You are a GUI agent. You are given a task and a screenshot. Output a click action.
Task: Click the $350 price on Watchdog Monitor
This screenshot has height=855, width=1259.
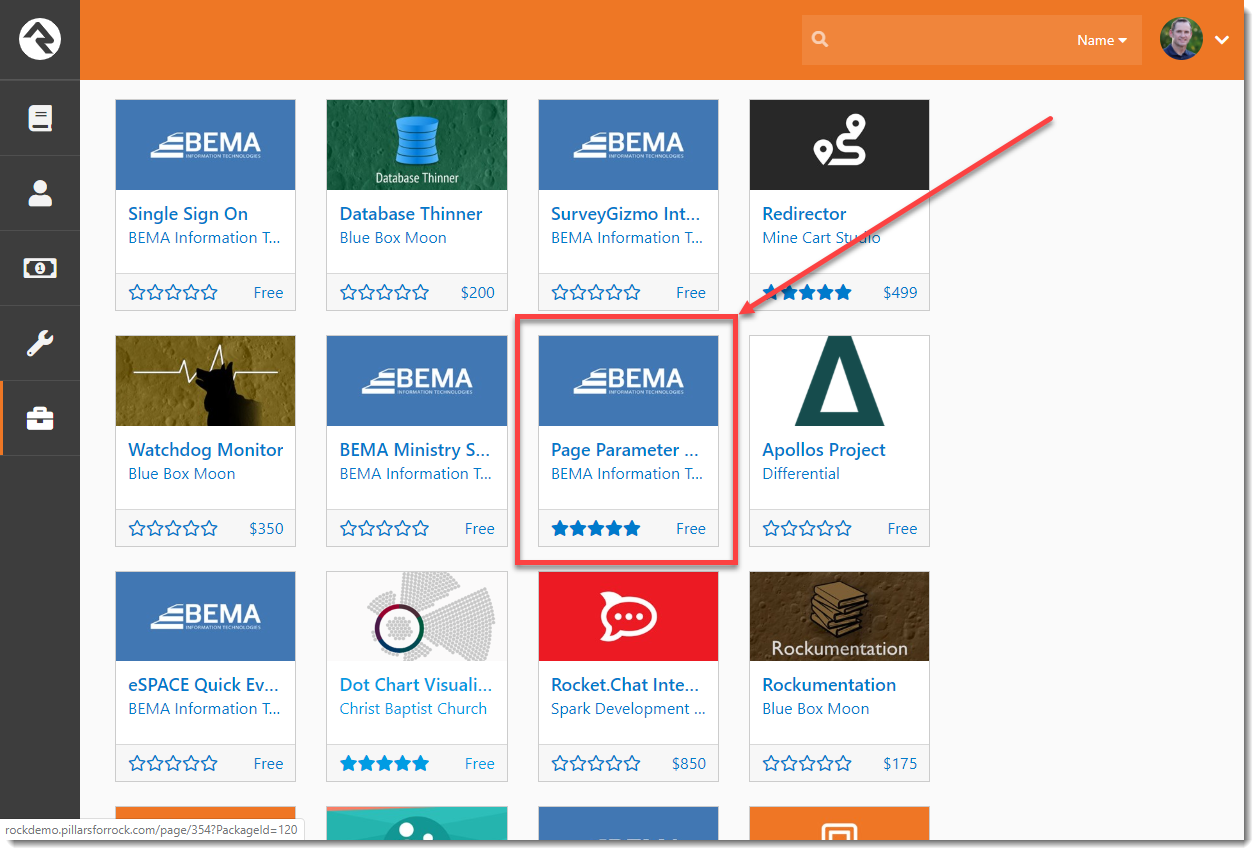tap(266, 529)
